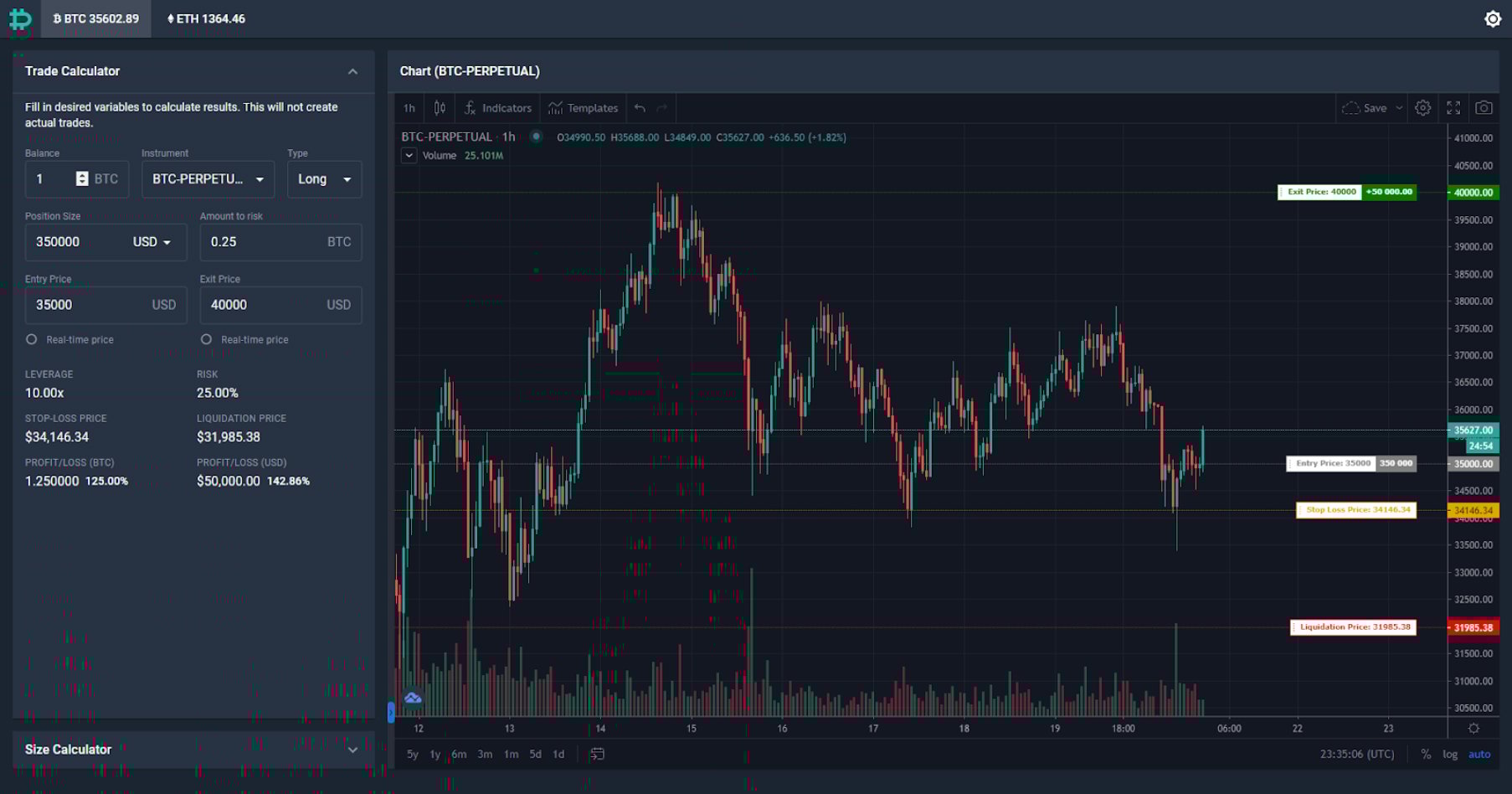
Task: Click the Entry Price: 35000 chart label
Action: pyautogui.click(x=1331, y=463)
